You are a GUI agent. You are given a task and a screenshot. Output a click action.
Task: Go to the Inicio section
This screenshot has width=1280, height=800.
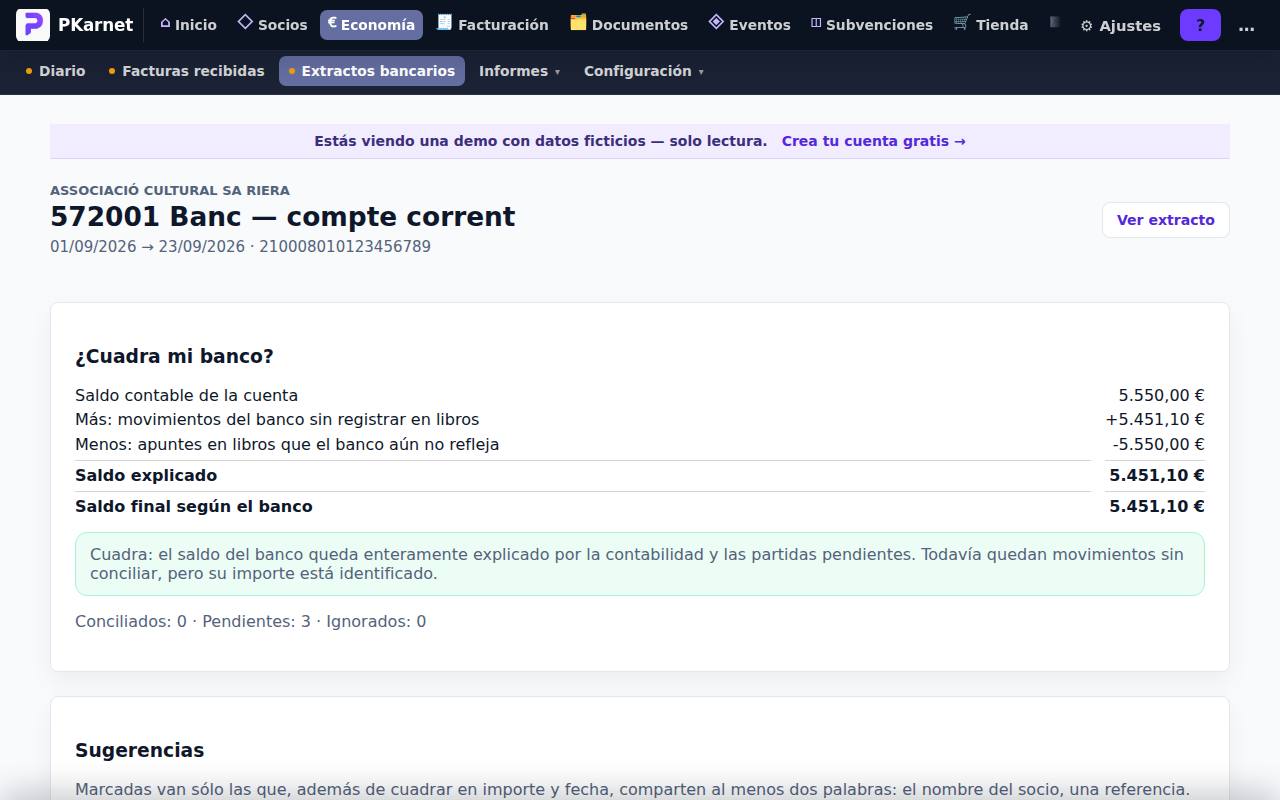(x=188, y=25)
